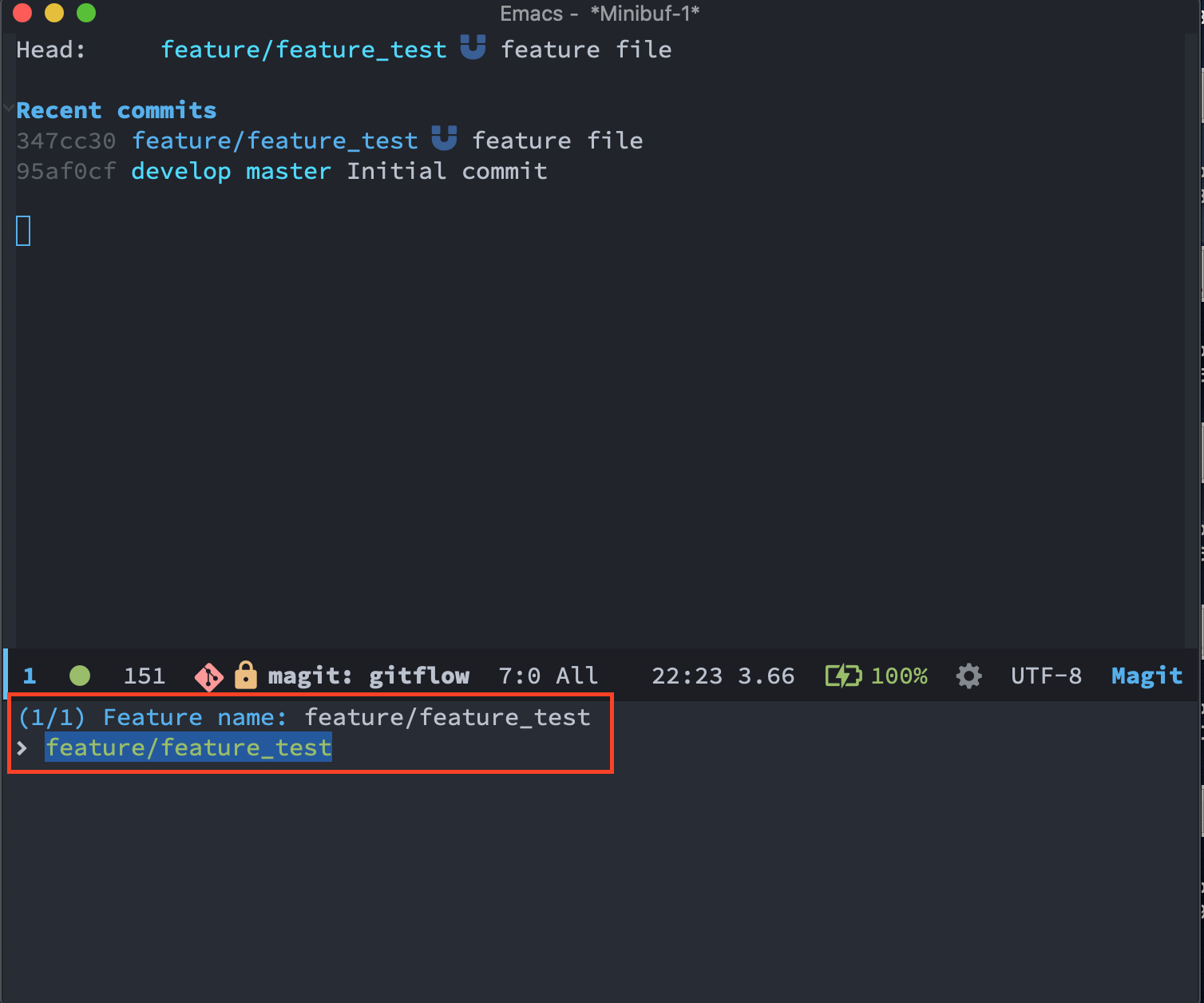Click the Feature name minibuffer input
Image resolution: width=1204 pixels, height=1003 pixels.
click(448, 718)
